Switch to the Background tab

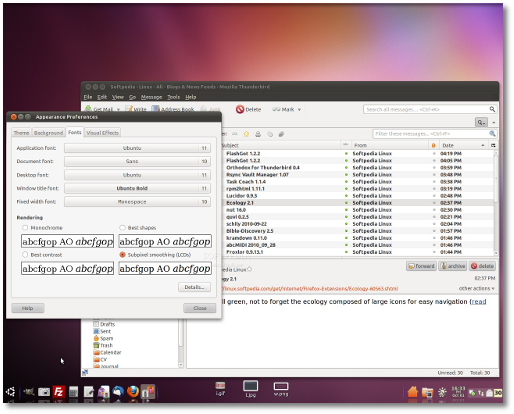(48, 133)
